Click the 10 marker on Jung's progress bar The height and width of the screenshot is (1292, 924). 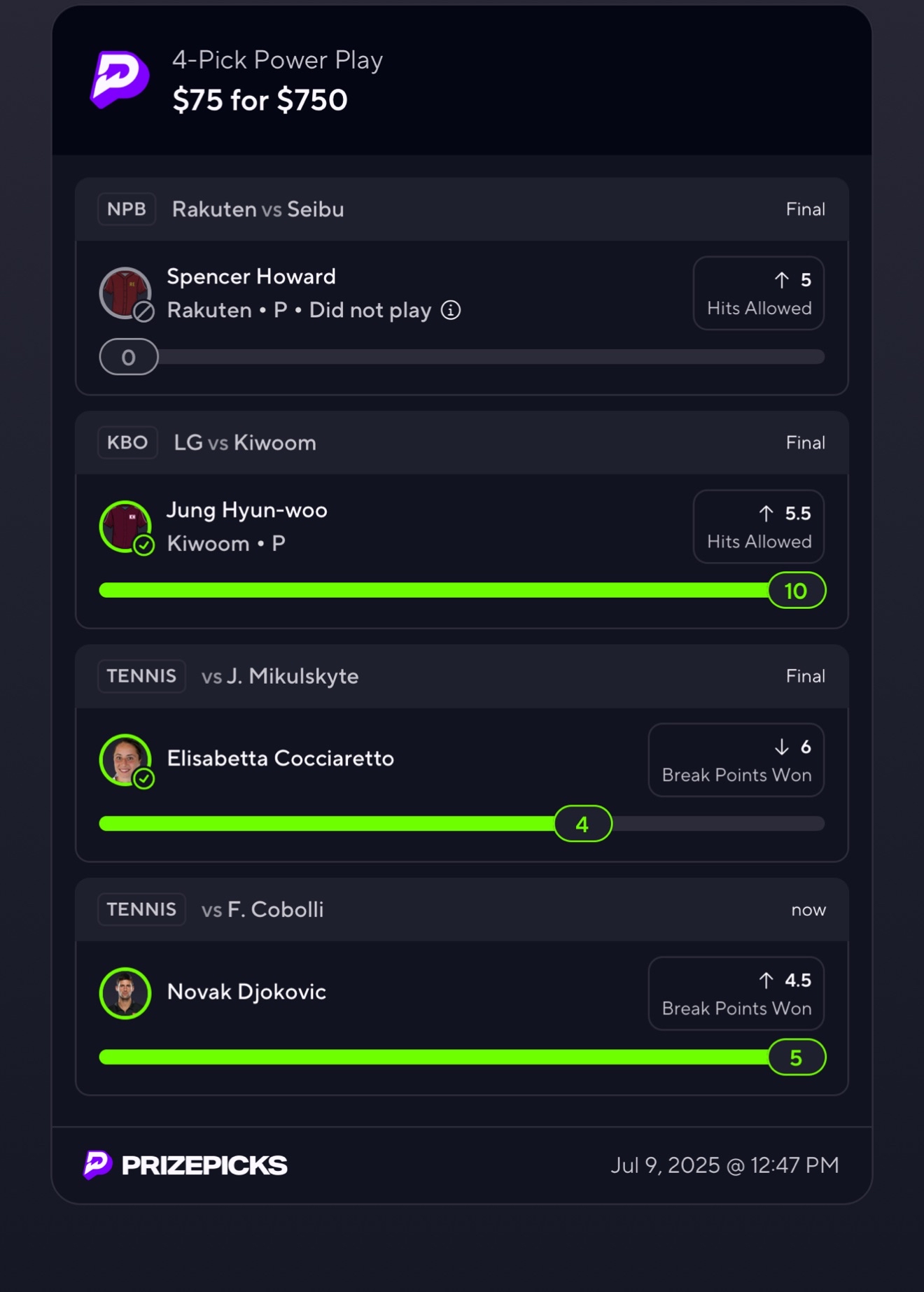pyautogui.click(x=797, y=591)
